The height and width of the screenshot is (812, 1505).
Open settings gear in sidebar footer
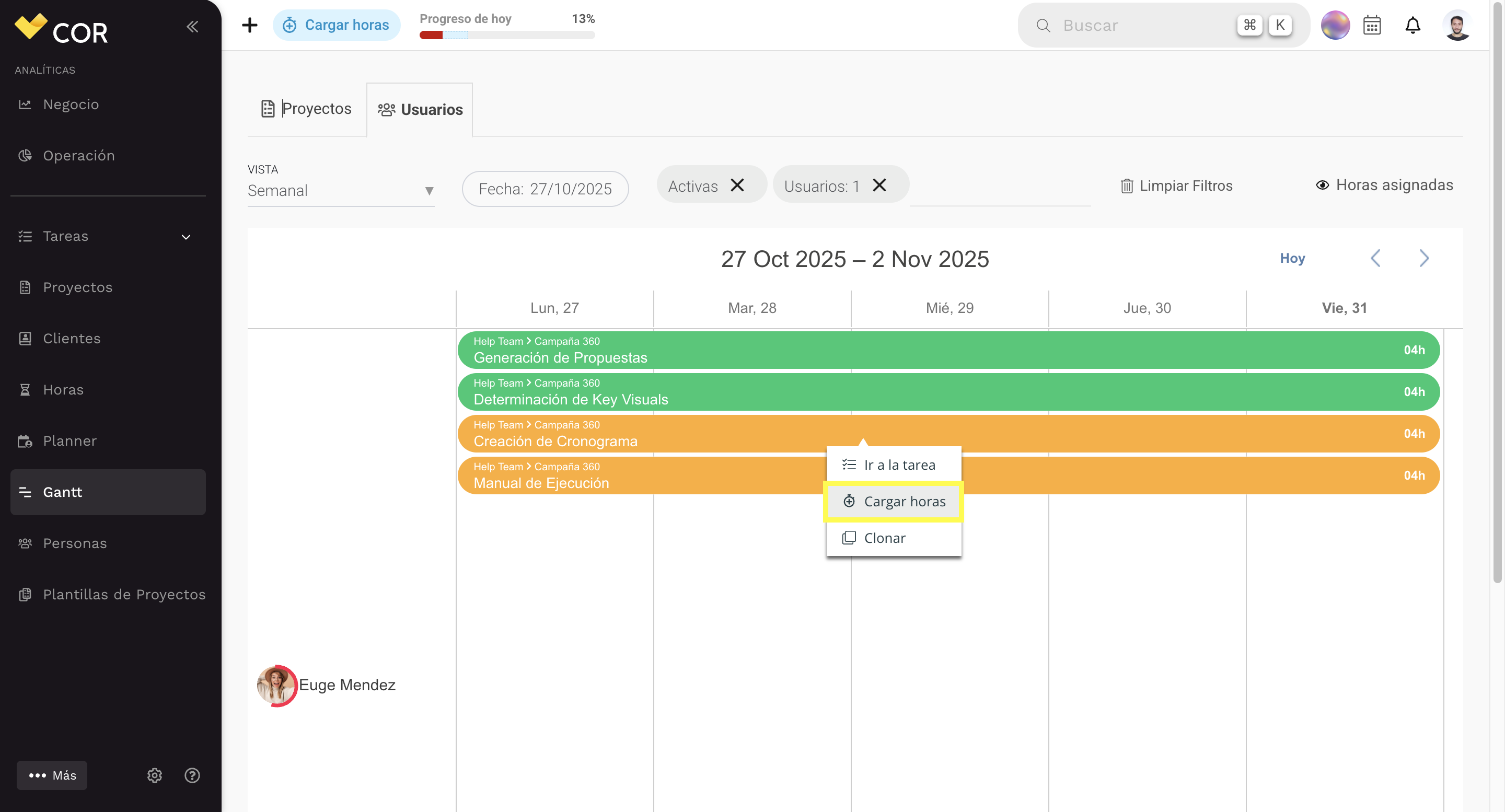tap(154, 775)
